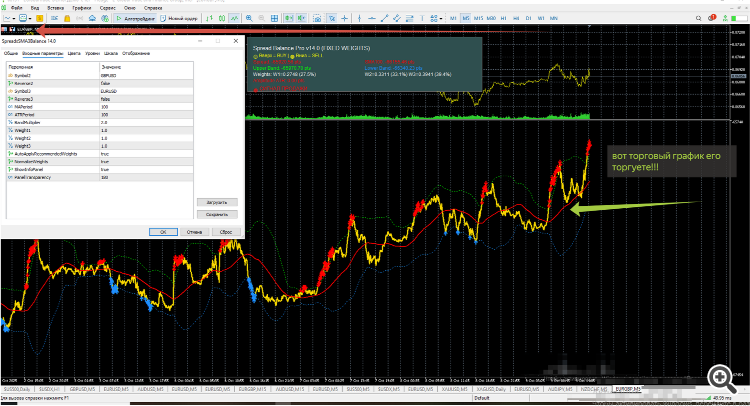The height and width of the screenshot is (406, 750).
Task: Select the AutoApplyRecommendedWeights parameter row
Action: click(100, 154)
